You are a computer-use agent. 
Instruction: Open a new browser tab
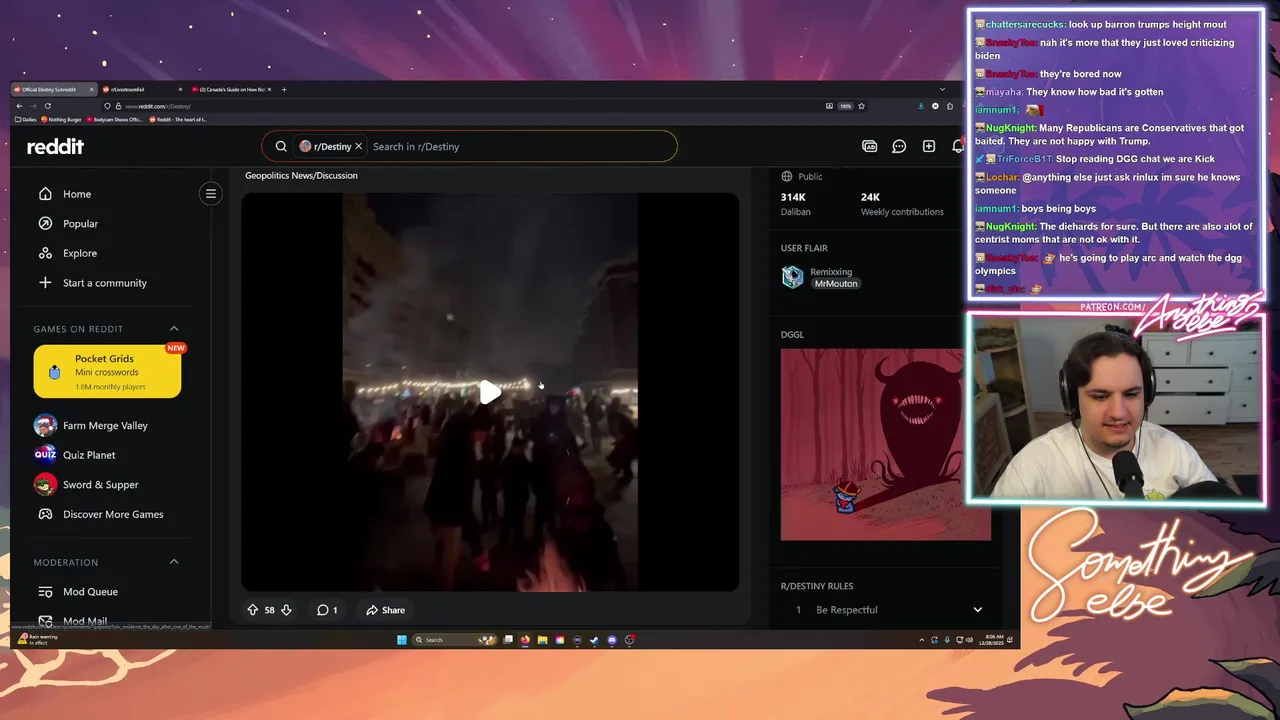(x=284, y=89)
